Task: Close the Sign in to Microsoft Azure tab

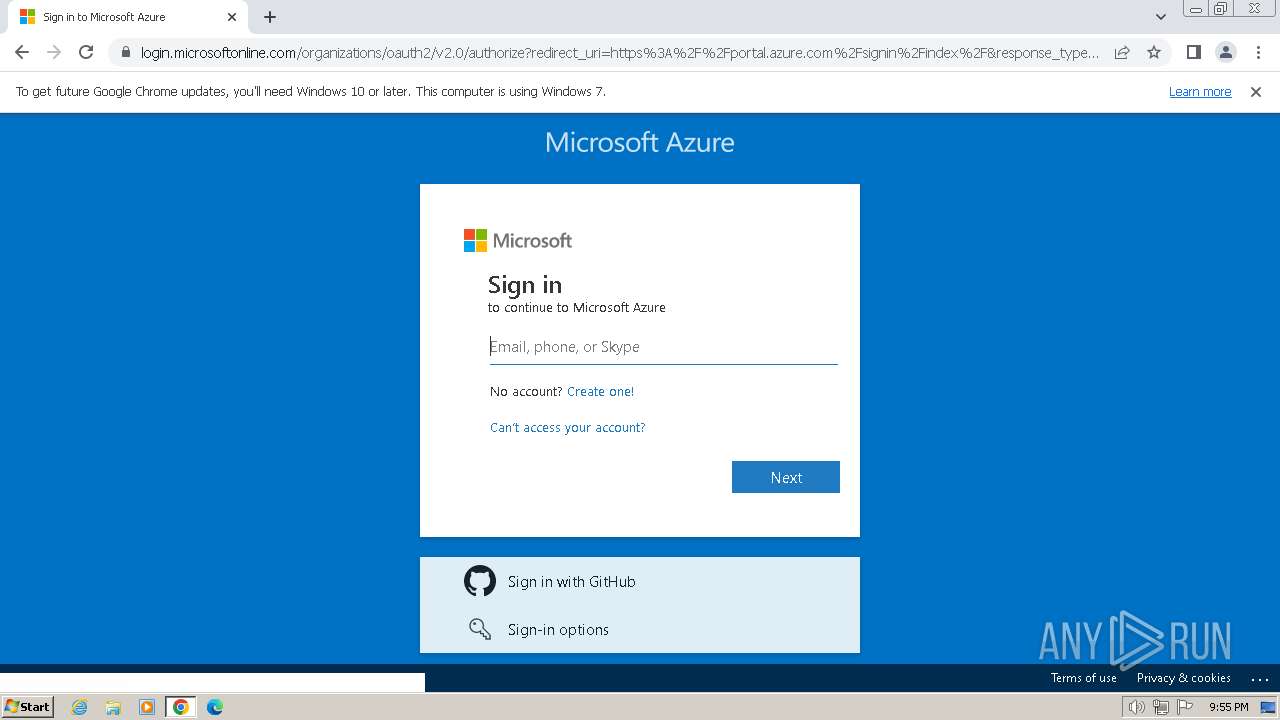Action: [232, 17]
